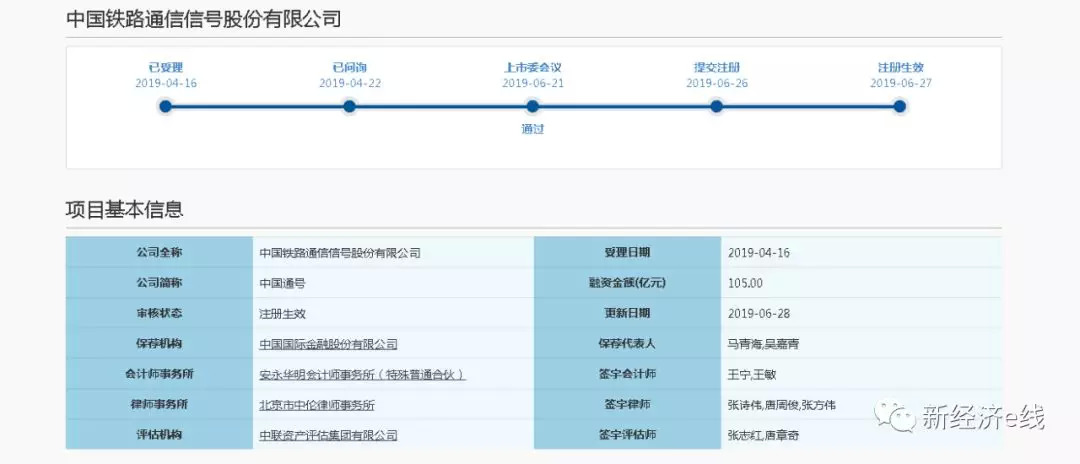
Task: Open the 中国国际金融股份有限公司 sponsor link
Action: coord(329,344)
